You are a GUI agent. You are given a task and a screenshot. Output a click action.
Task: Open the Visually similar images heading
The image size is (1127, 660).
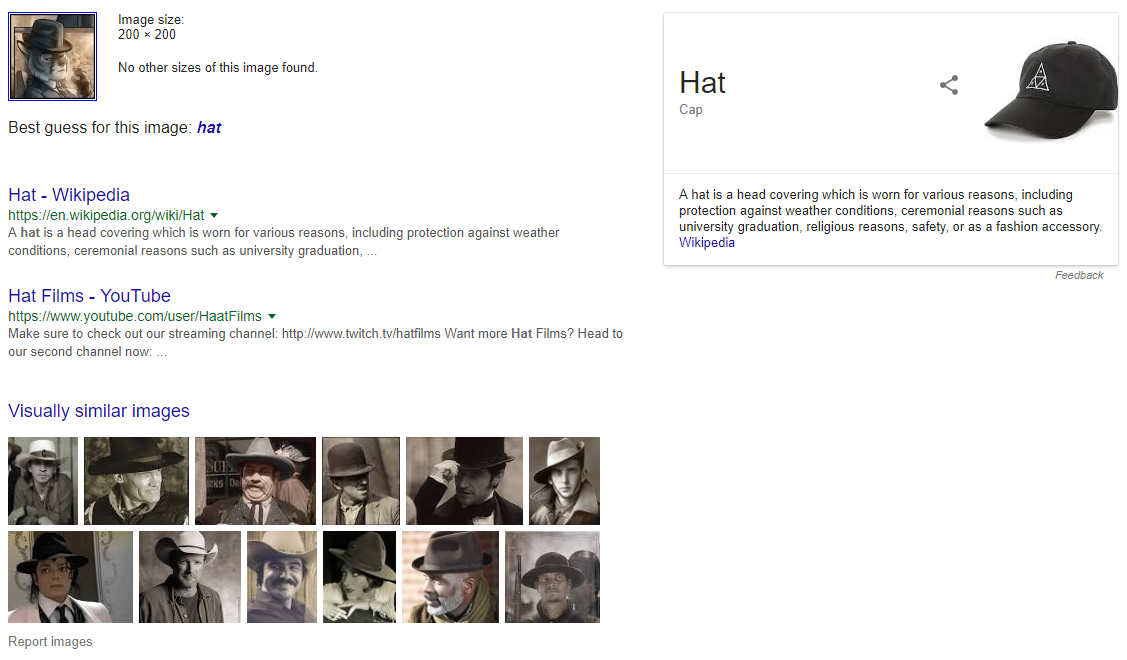(99, 411)
